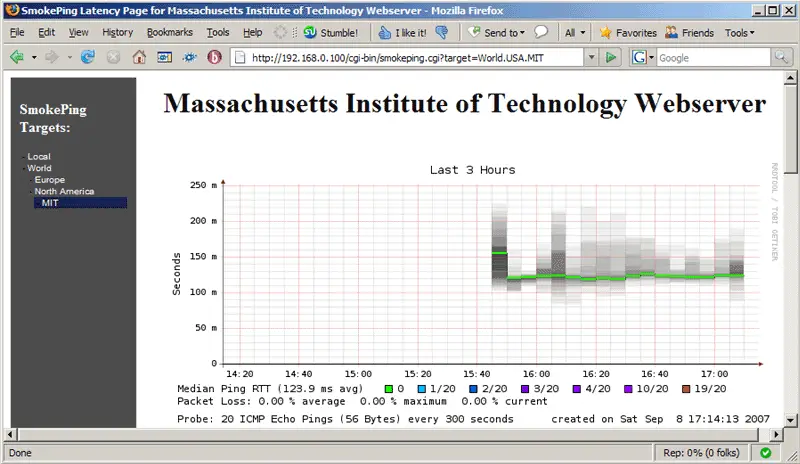Image resolution: width=800 pixels, height=464 pixels.
Task: Click the vertical scrollbar down arrow
Action: click(790, 420)
